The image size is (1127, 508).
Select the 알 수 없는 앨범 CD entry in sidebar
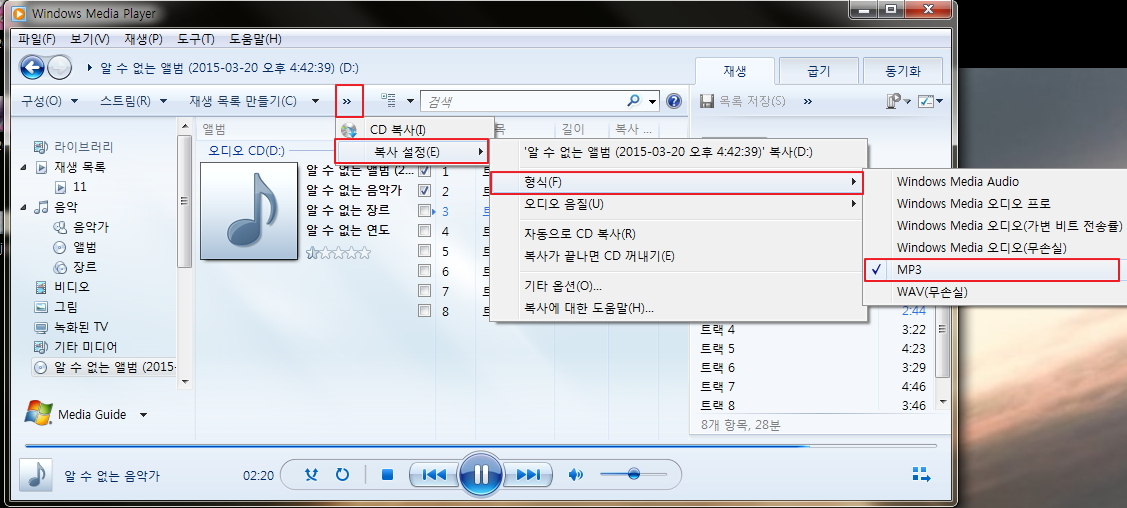point(105,367)
